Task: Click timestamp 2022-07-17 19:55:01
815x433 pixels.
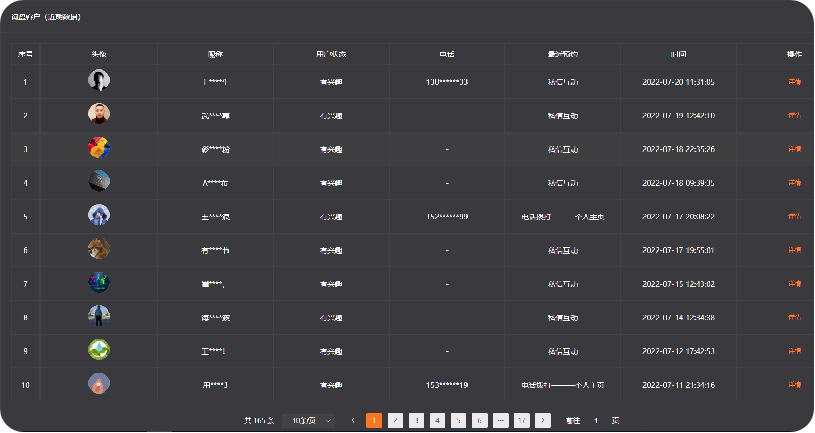Action: click(678, 250)
